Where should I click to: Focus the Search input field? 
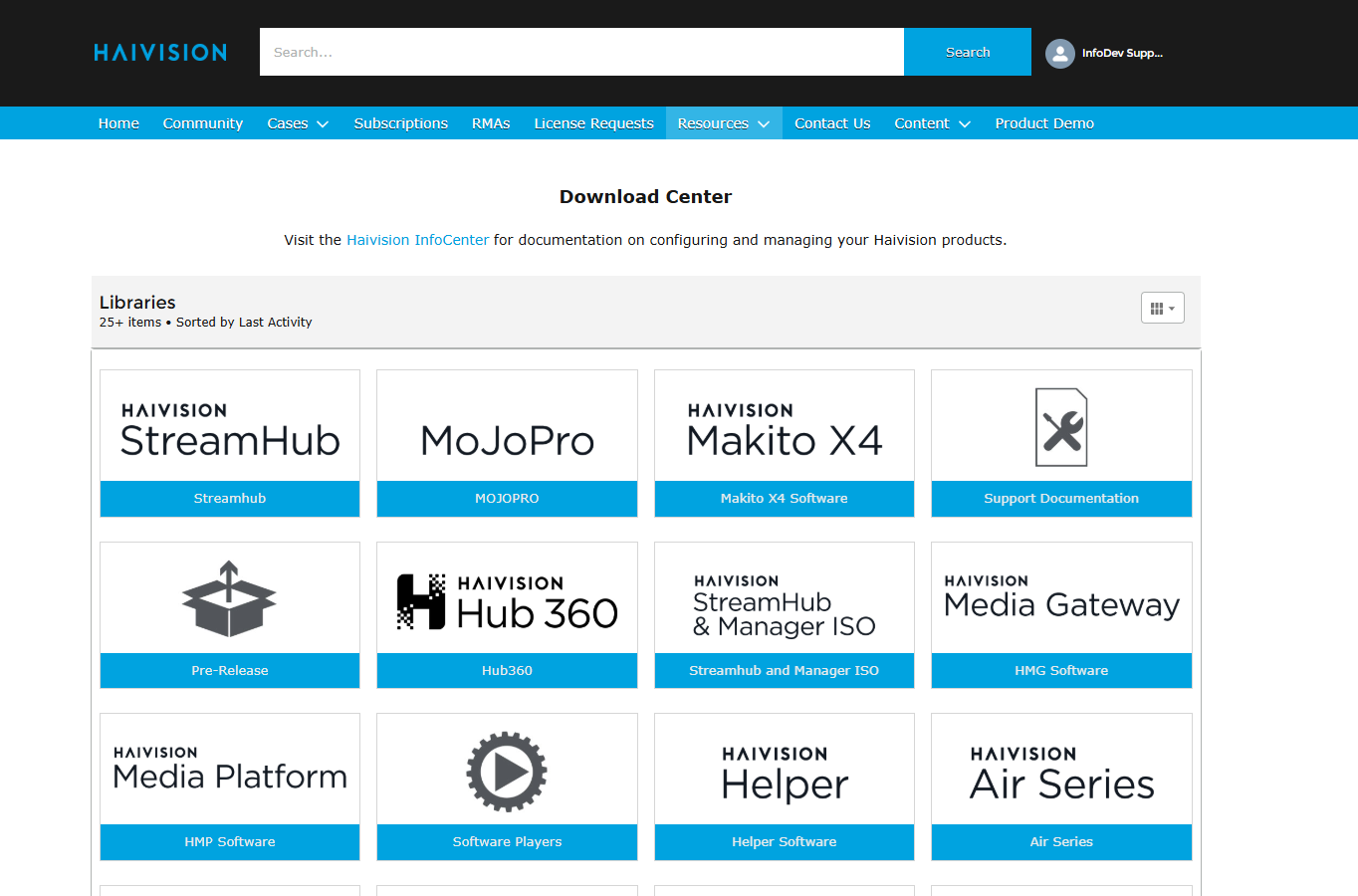click(581, 52)
